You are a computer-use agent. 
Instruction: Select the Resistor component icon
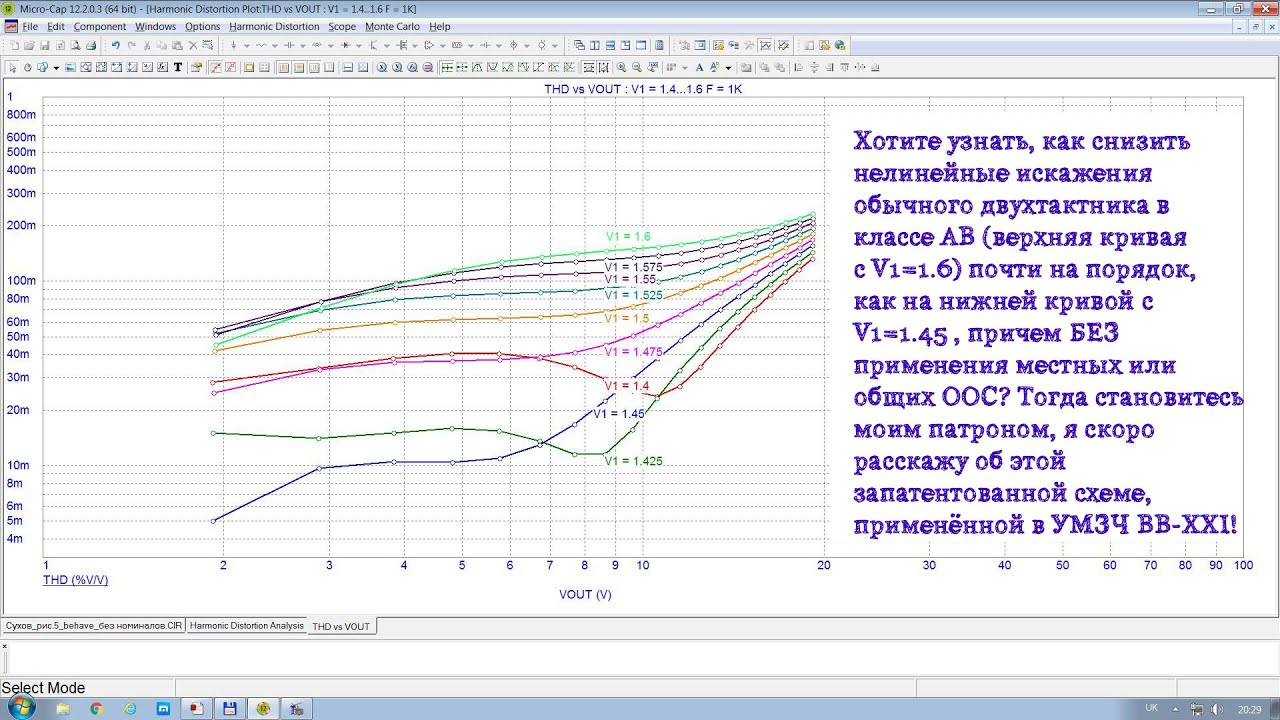[x=261, y=46]
